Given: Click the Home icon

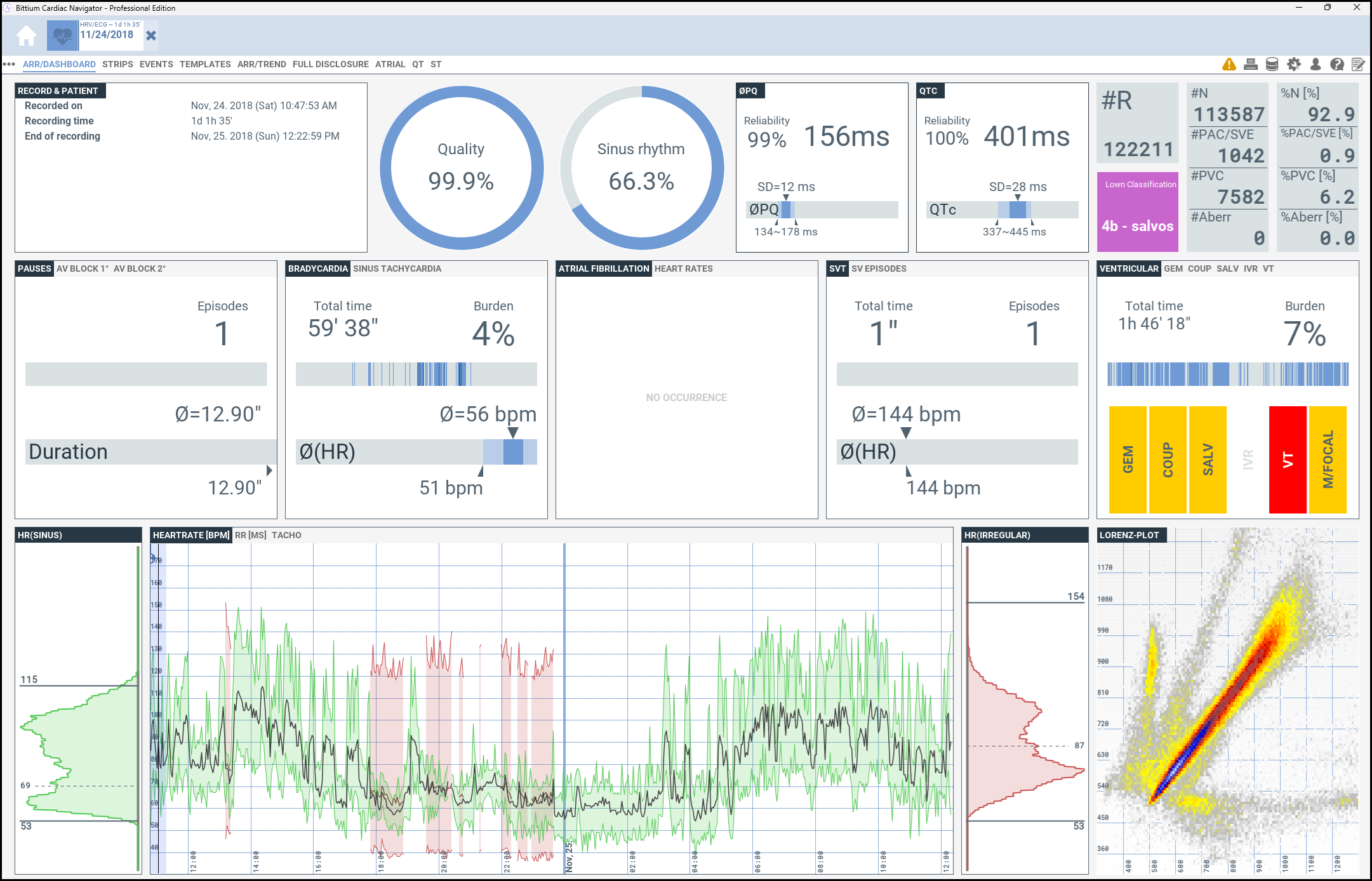Looking at the screenshot, I should (26, 36).
